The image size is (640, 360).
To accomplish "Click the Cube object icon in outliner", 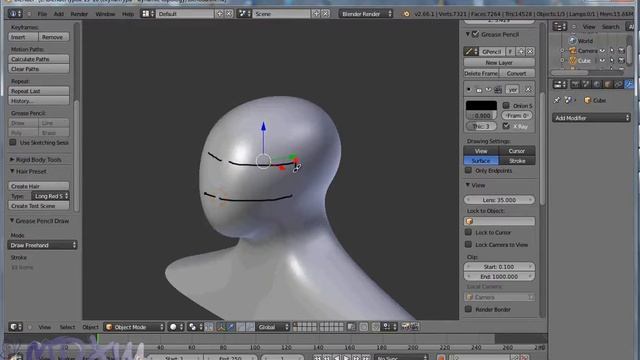I will pos(573,61).
